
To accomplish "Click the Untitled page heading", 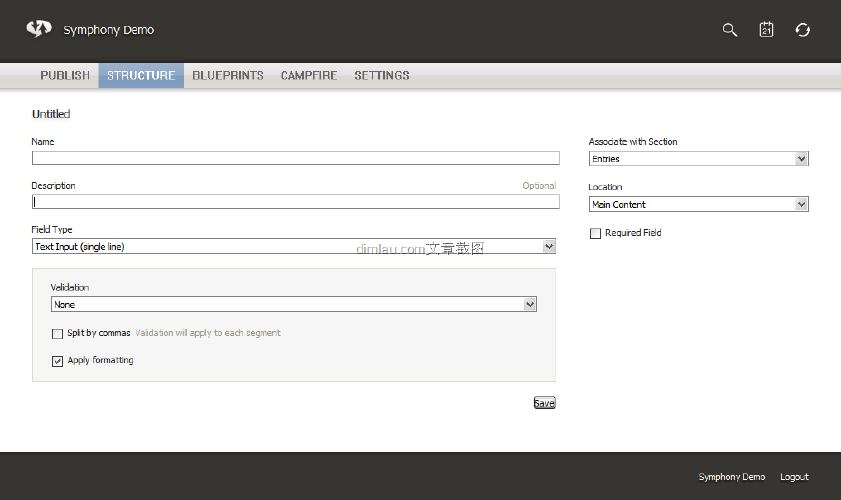I will tap(51, 114).
